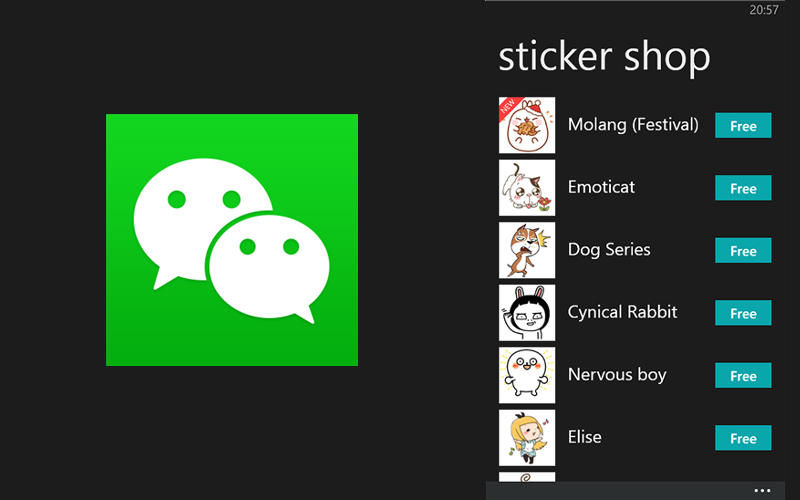Tap the sticker shop page heading

(604, 57)
